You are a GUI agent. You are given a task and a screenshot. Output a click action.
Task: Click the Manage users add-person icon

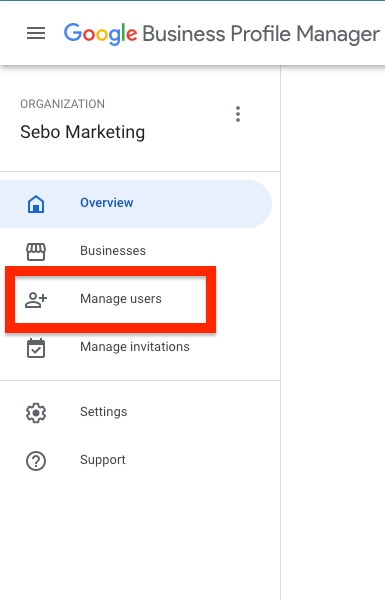click(x=36, y=300)
